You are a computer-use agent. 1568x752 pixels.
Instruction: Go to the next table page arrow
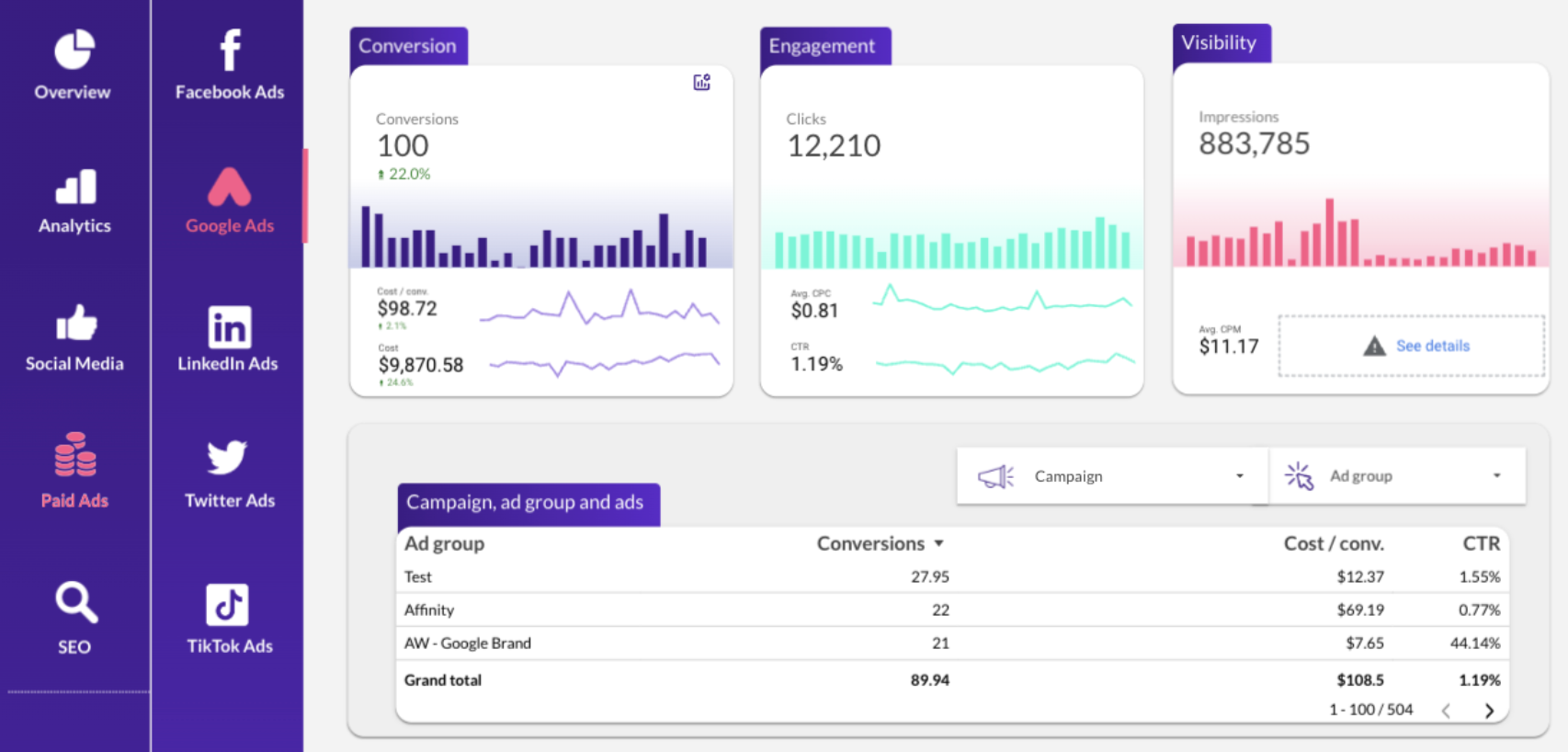click(x=1489, y=711)
